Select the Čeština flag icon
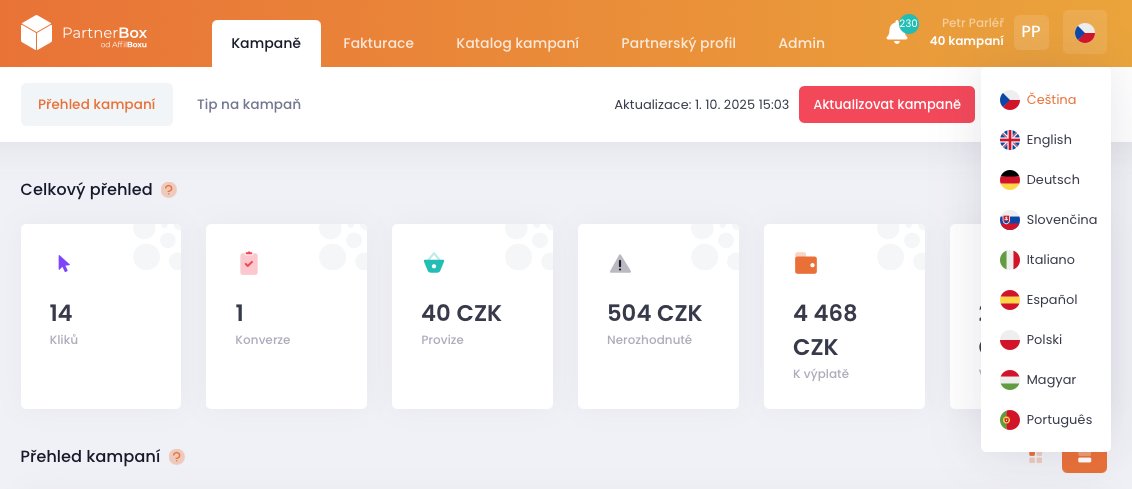The width and height of the screenshot is (1132, 489). [x=1009, y=100]
